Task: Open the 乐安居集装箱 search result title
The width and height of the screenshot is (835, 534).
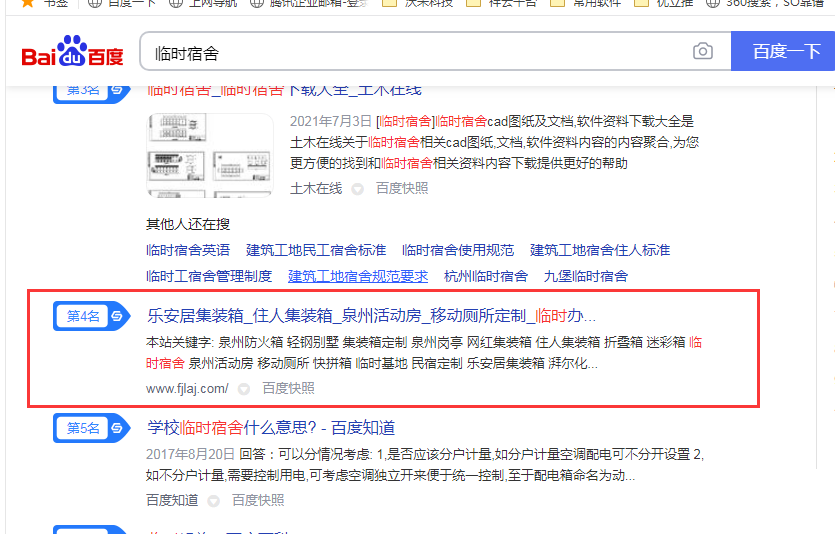Action: point(370,316)
